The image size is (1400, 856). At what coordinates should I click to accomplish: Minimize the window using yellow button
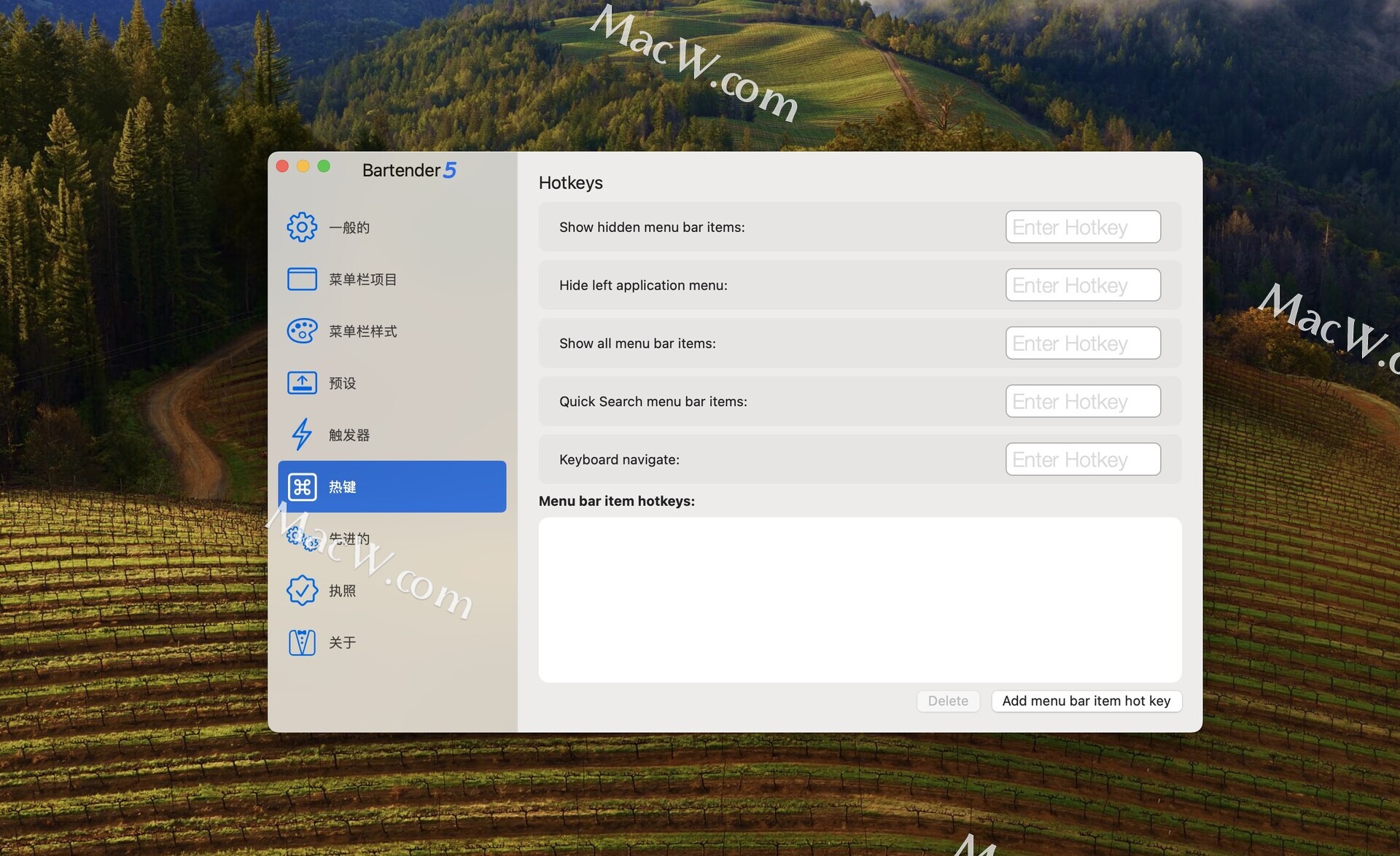point(303,166)
